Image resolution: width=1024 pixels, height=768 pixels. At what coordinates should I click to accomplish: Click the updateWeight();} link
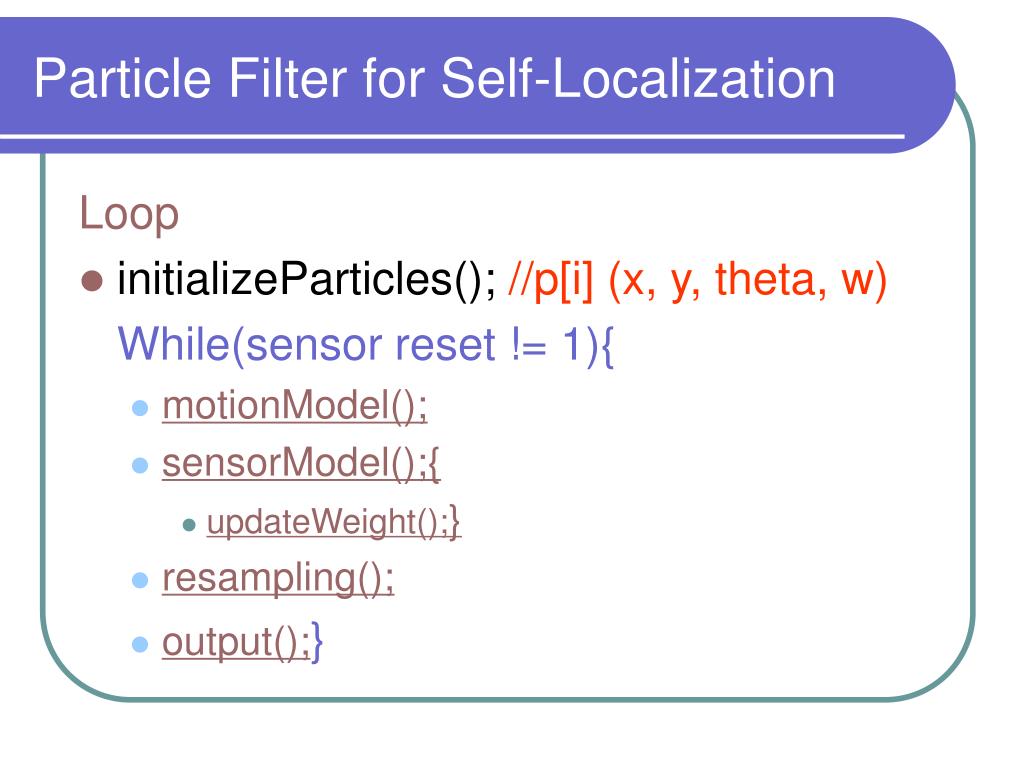pyautogui.click(x=334, y=522)
